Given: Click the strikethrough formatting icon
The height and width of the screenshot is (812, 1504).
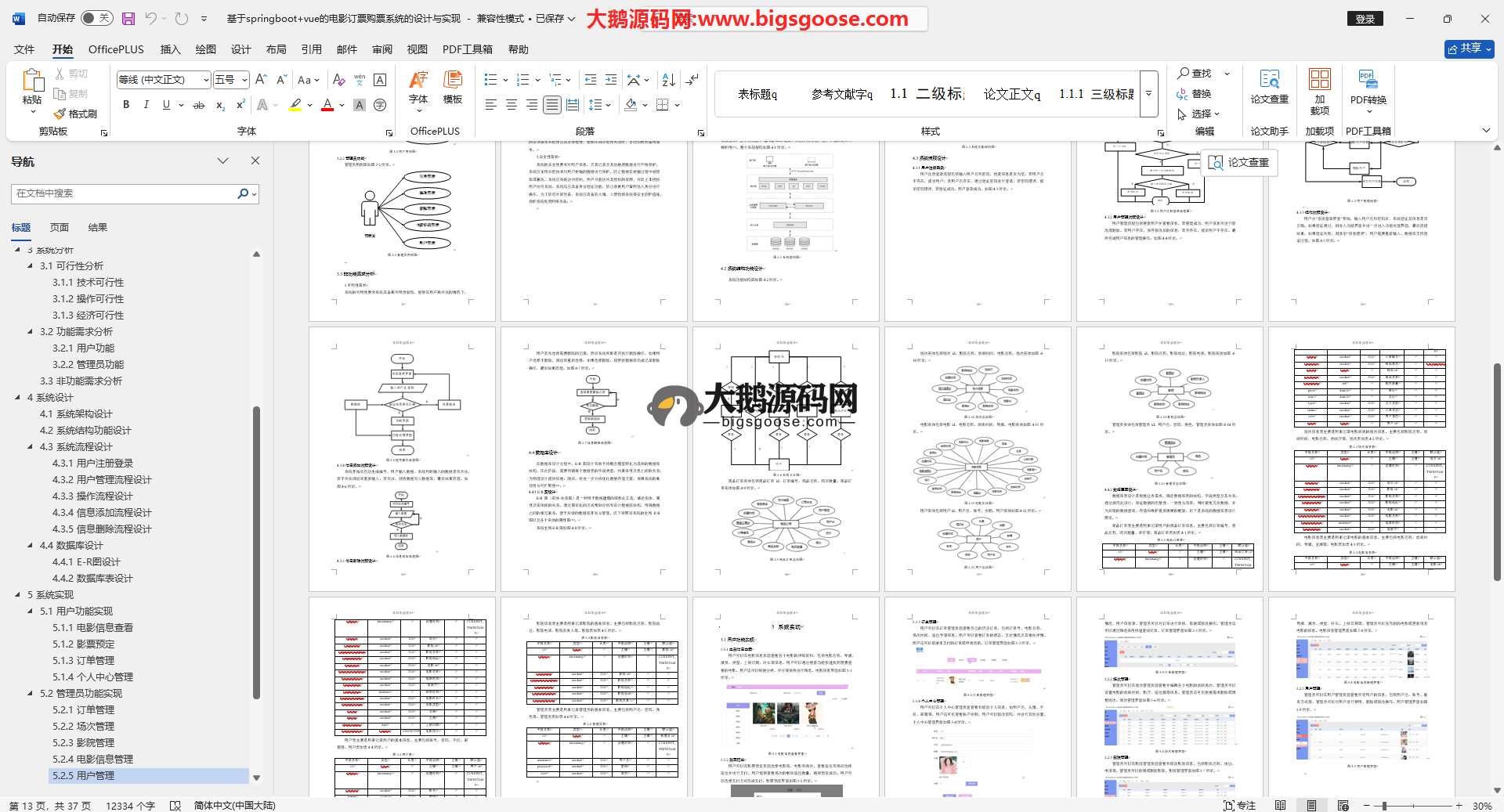Looking at the screenshot, I should coord(199,105).
